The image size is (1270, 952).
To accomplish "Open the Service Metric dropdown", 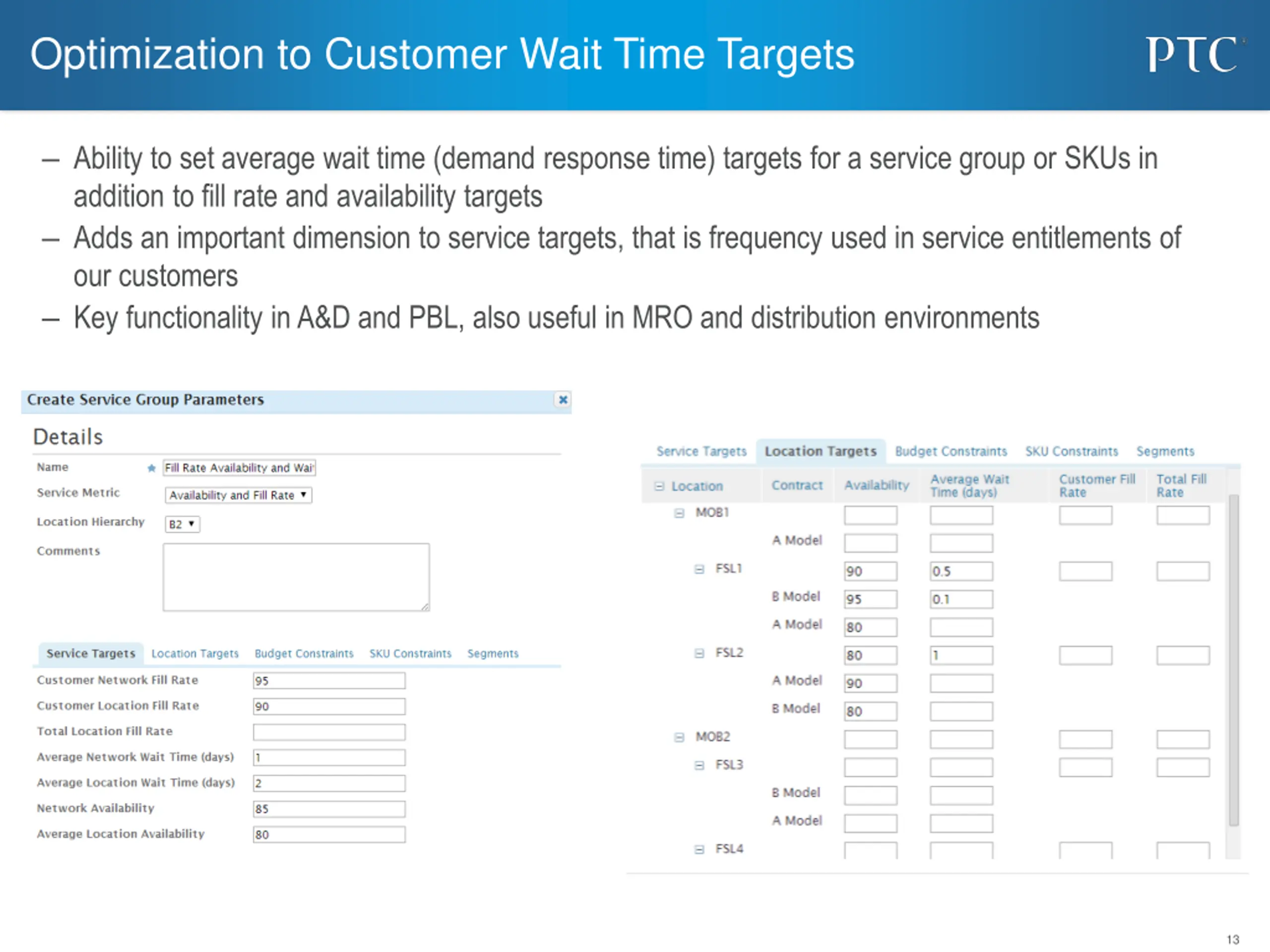I will tap(238, 495).
